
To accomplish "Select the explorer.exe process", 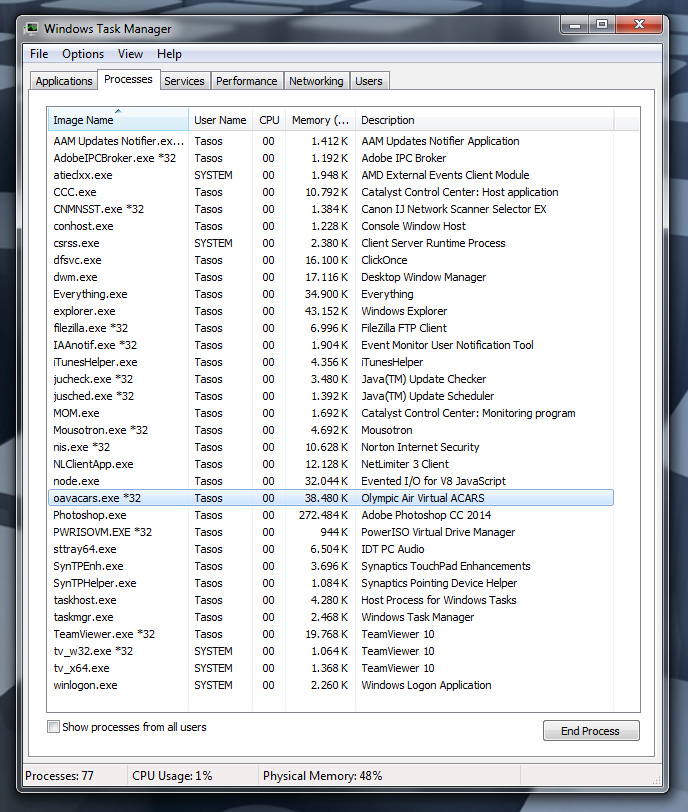I will click(x=331, y=311).
